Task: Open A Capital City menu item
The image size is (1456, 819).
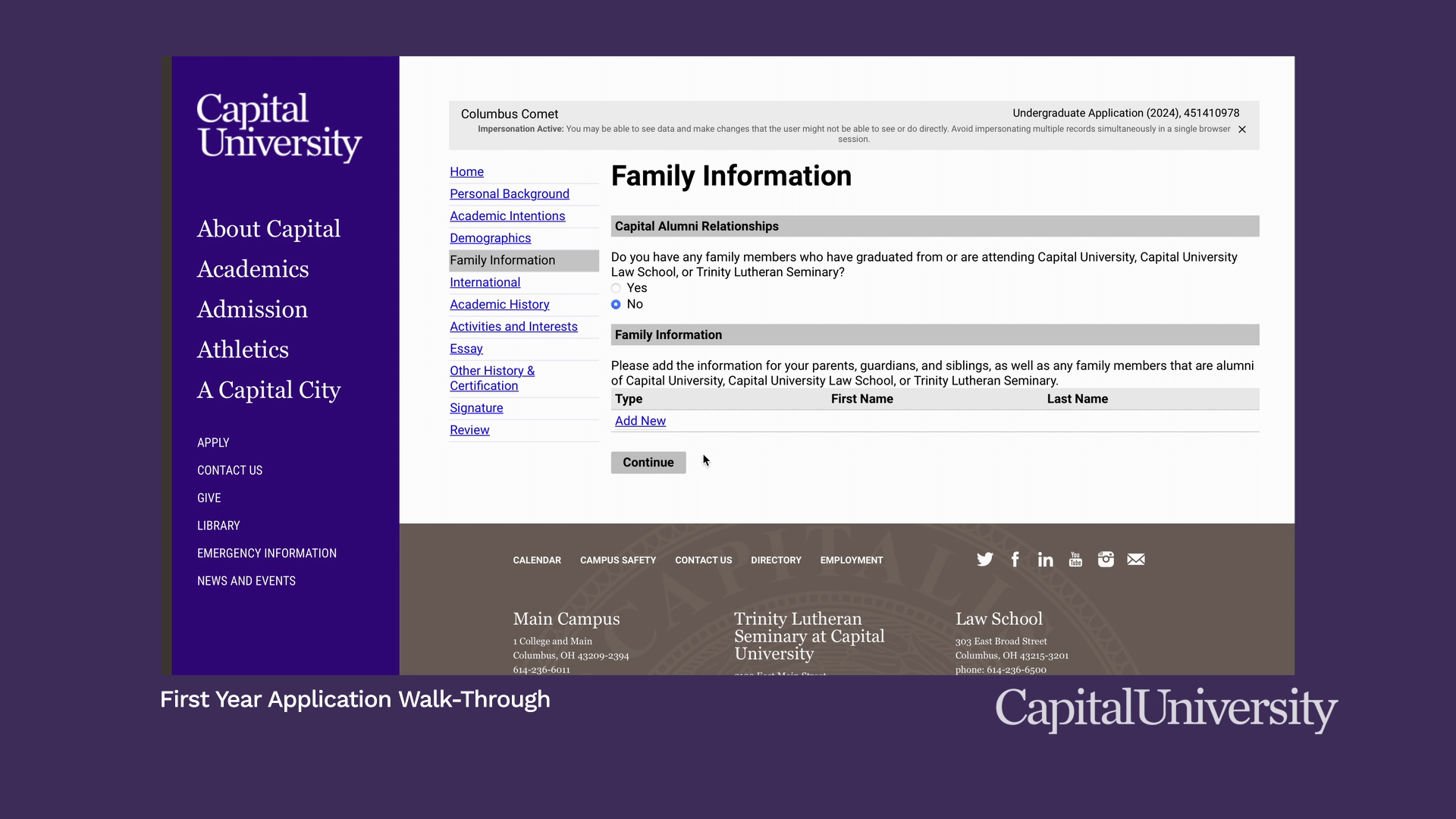Action: 268,390
